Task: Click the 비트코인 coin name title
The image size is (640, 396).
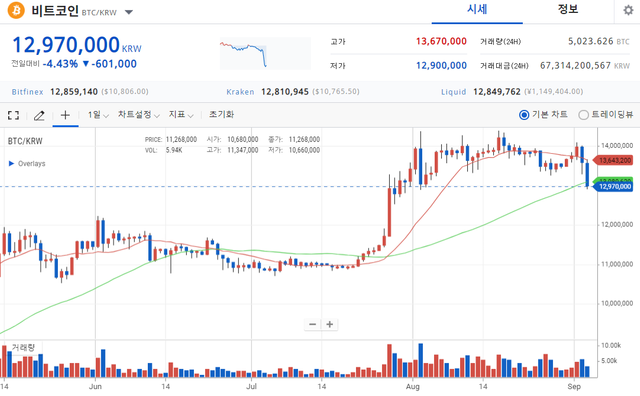Action: coord(55,11)
